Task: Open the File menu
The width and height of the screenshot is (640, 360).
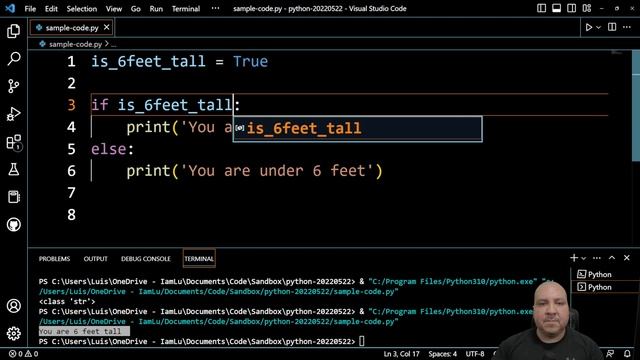Action: coord(30,9)
